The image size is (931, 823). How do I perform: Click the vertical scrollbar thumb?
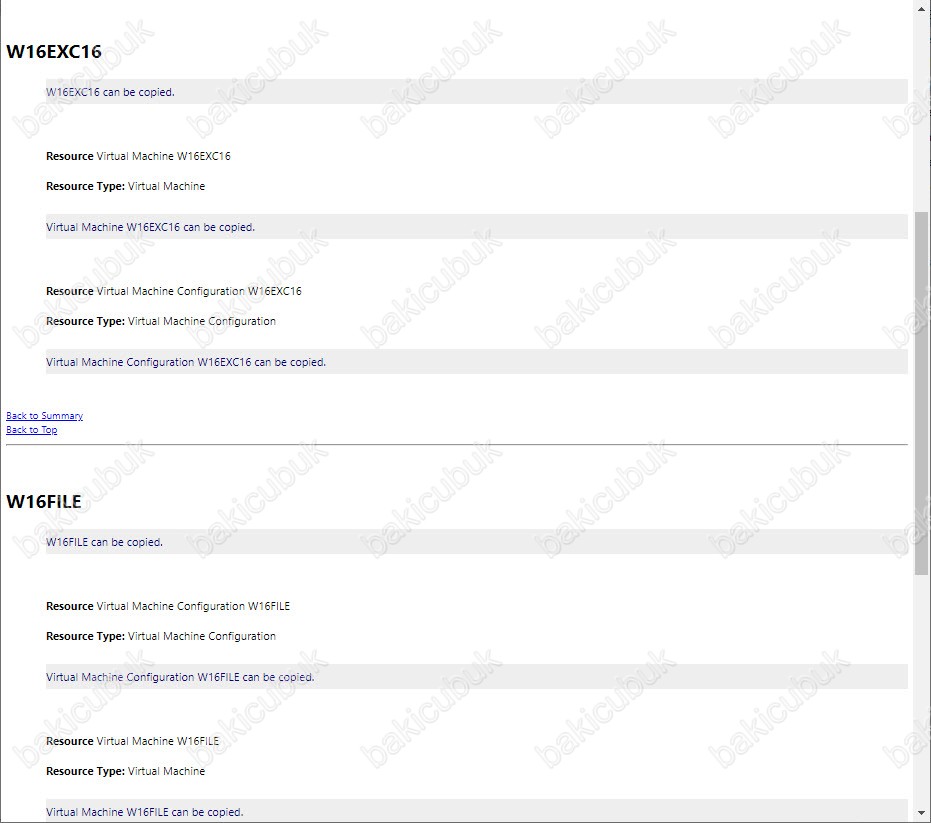click(921, 393)
